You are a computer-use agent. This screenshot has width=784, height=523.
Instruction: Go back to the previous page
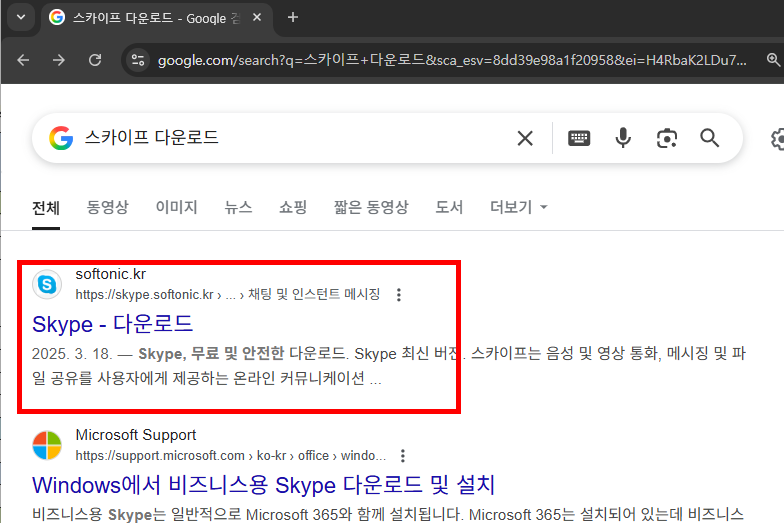coord(23,60)
